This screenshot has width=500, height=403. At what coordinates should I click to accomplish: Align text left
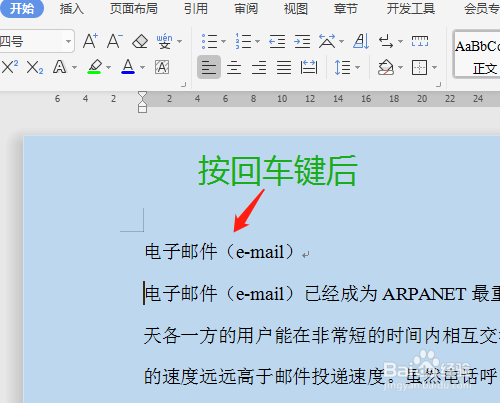click(x=209, y=67)
